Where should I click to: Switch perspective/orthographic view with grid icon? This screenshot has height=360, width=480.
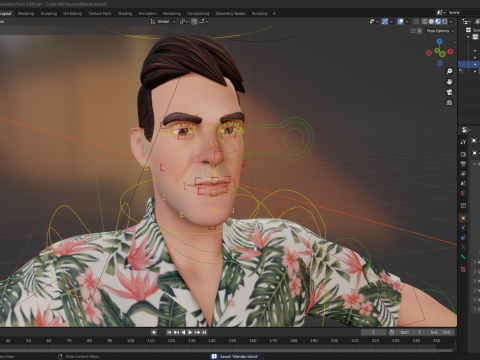[449, 102]
